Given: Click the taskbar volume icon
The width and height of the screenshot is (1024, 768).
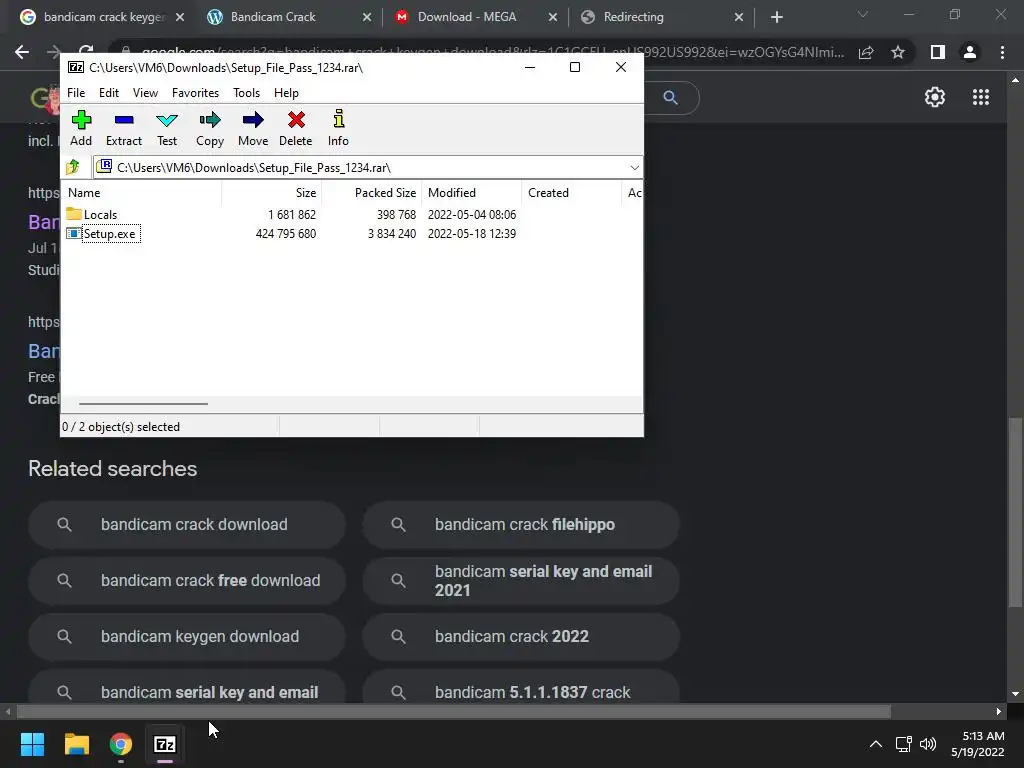Looking at the screenshot, I should pos(927,744).
